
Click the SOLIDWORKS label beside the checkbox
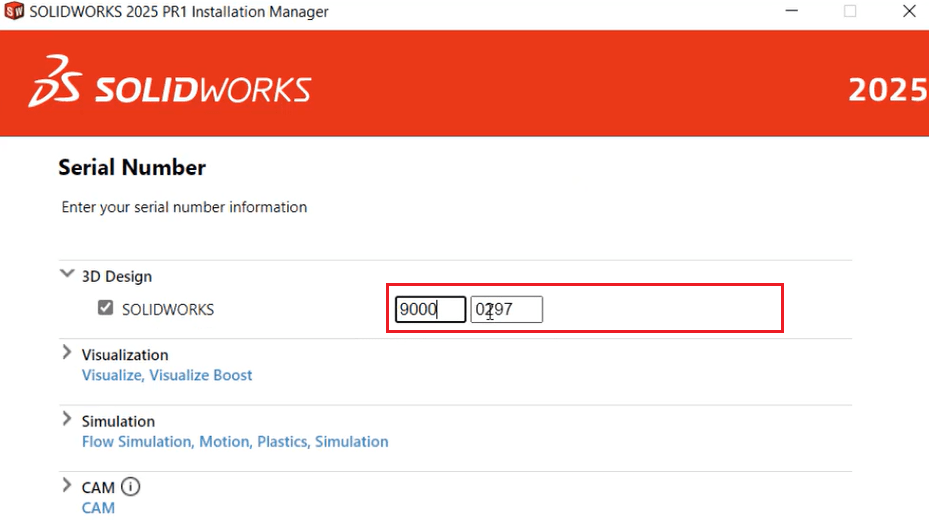(168, 310)
